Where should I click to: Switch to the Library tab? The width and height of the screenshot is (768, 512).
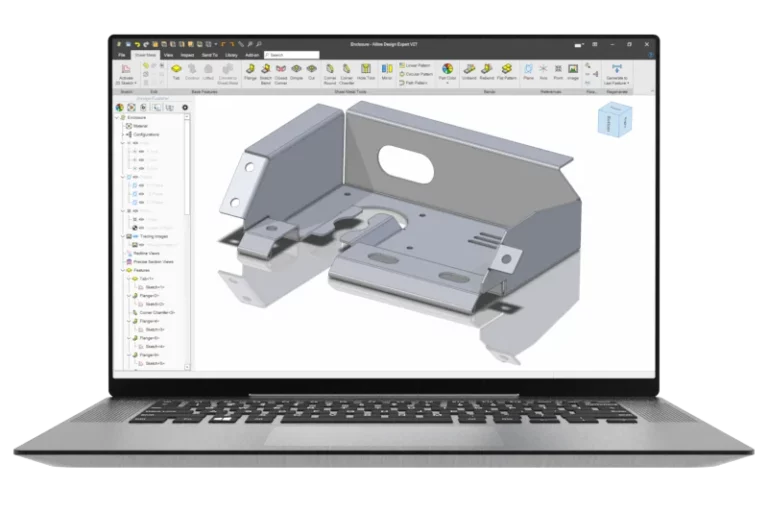[231, 55]
